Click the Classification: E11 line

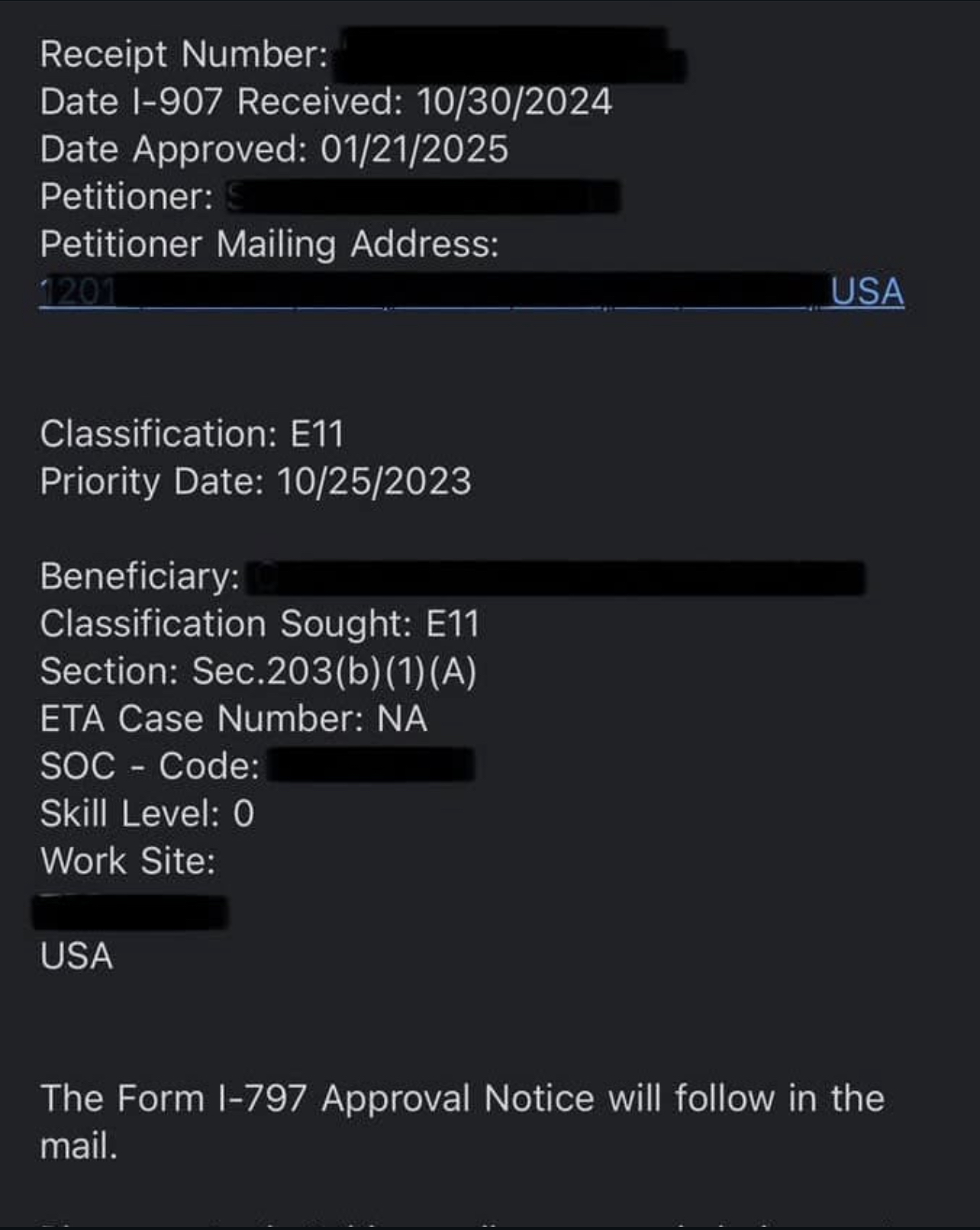[x=192, y=434]
